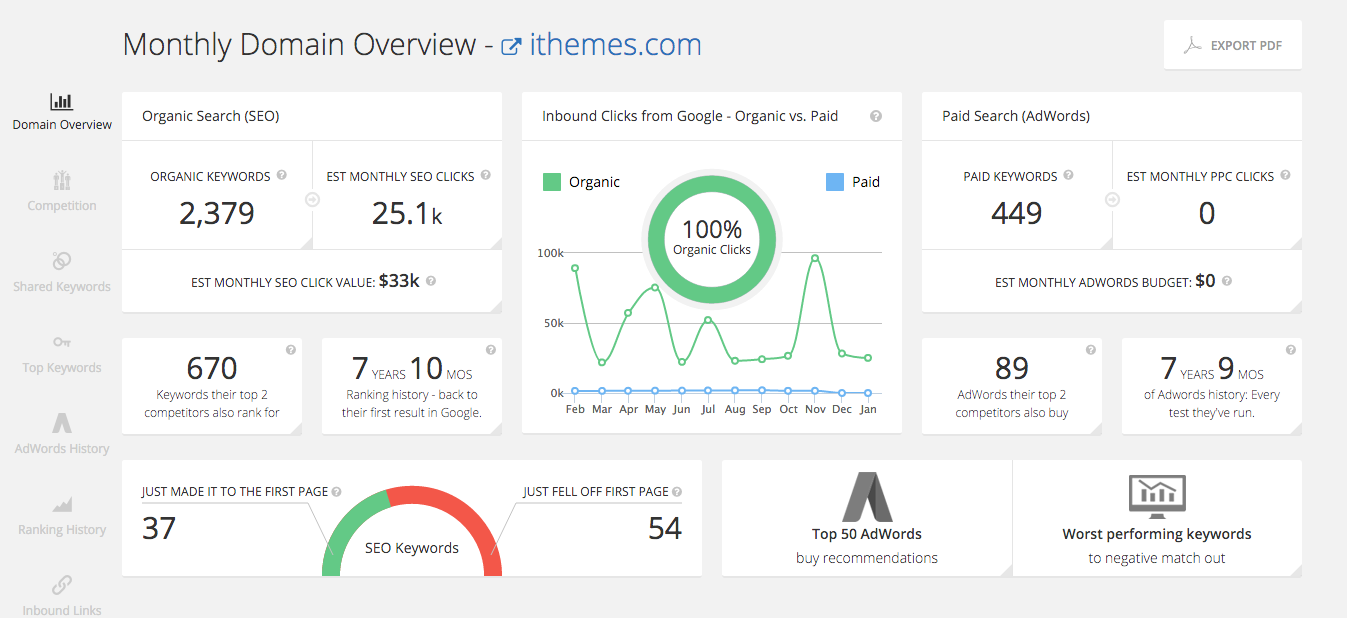Image resolution: width=1347 pixels, height=618 pixels.
Task: Click the green Organic legend swatch
Action: click(552, 182)
